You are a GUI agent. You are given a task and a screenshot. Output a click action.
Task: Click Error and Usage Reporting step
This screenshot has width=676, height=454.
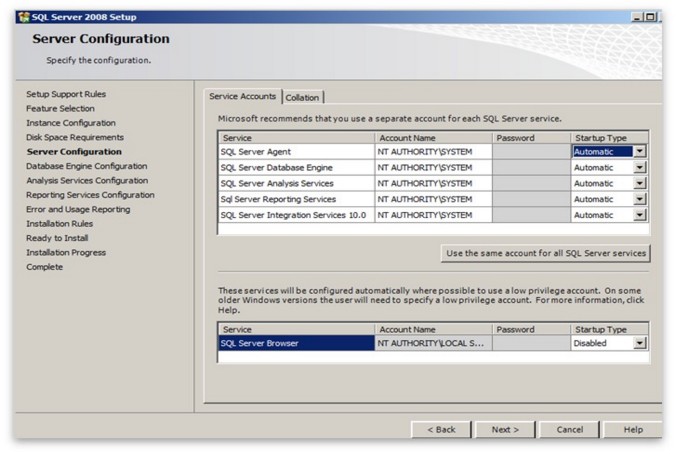(78, 209)
